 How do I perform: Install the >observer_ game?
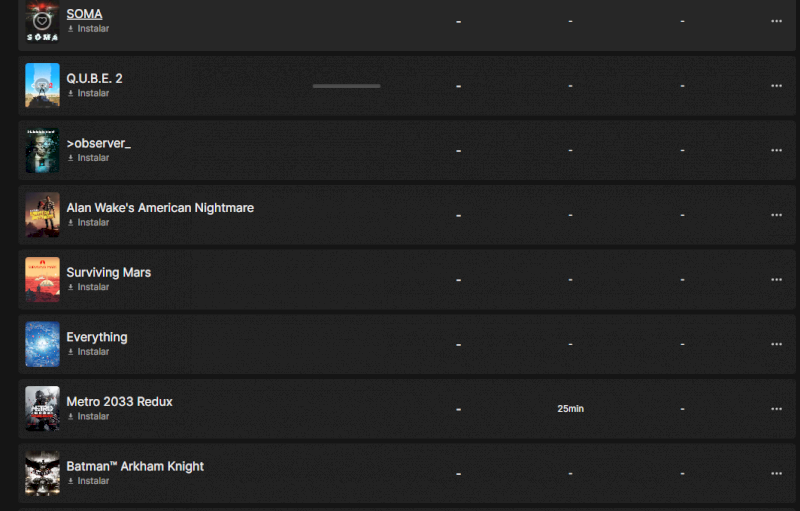point(88,158)
